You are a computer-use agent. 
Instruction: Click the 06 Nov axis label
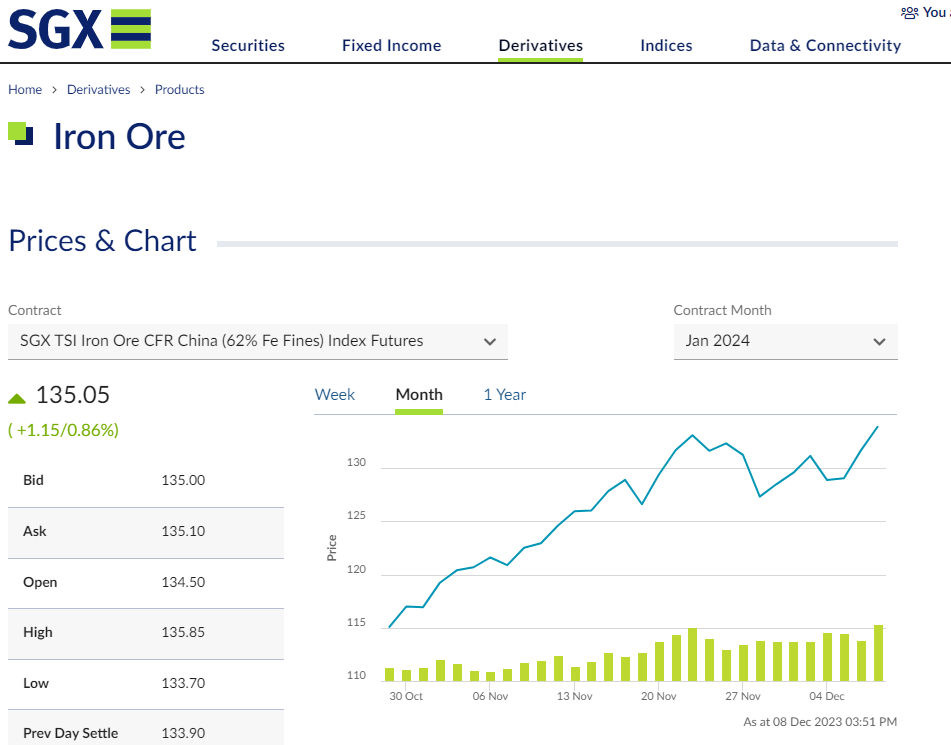pos(490,696)
